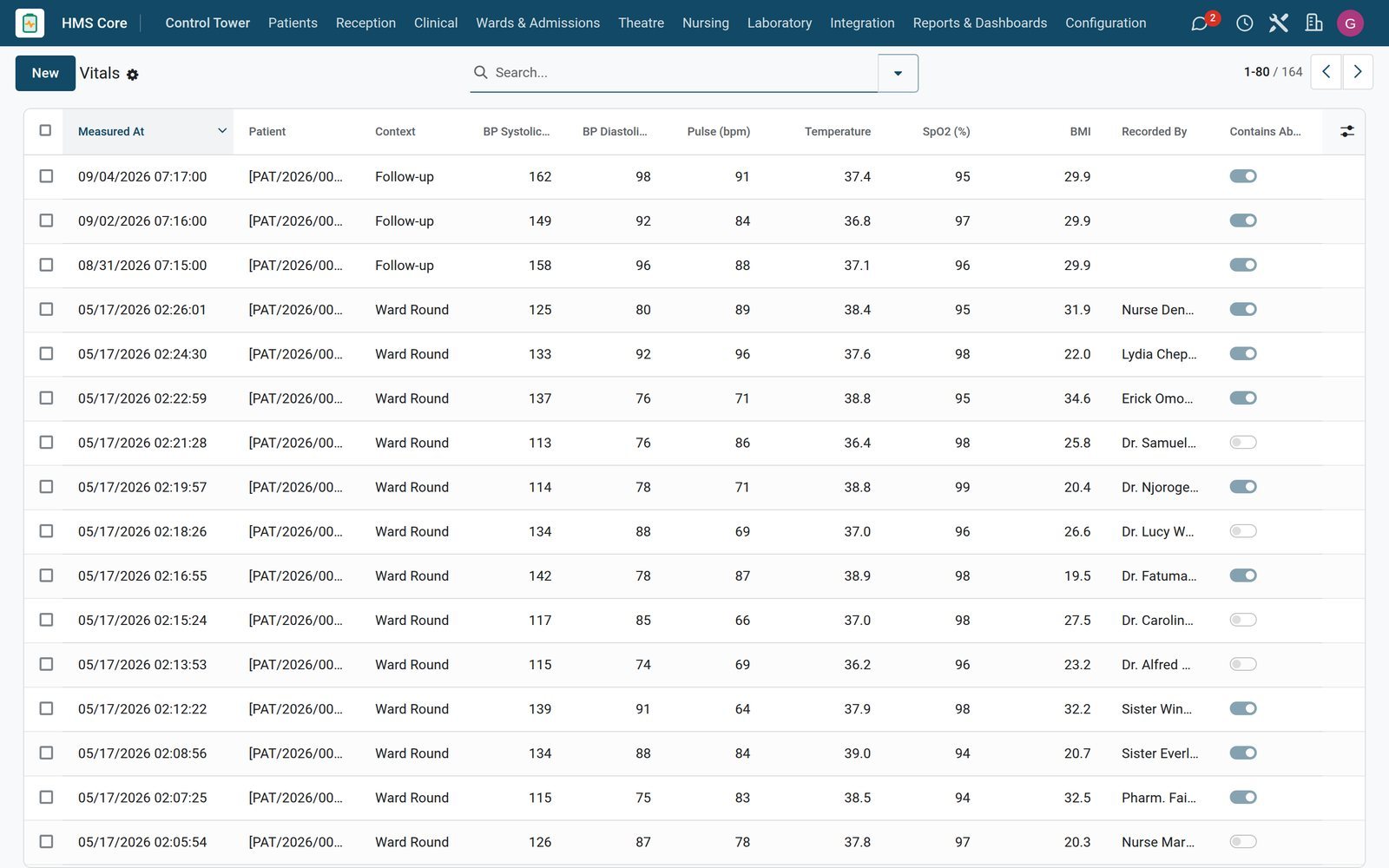This screenshot has height=868, width=1389.
Task: Select all rows with header checkbox
Action: (46, 130)
